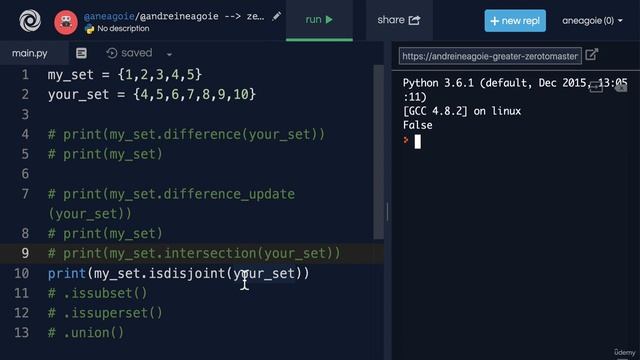Clear console with top-right icon
Screen dimensions: 640x360
coord(620,87)
